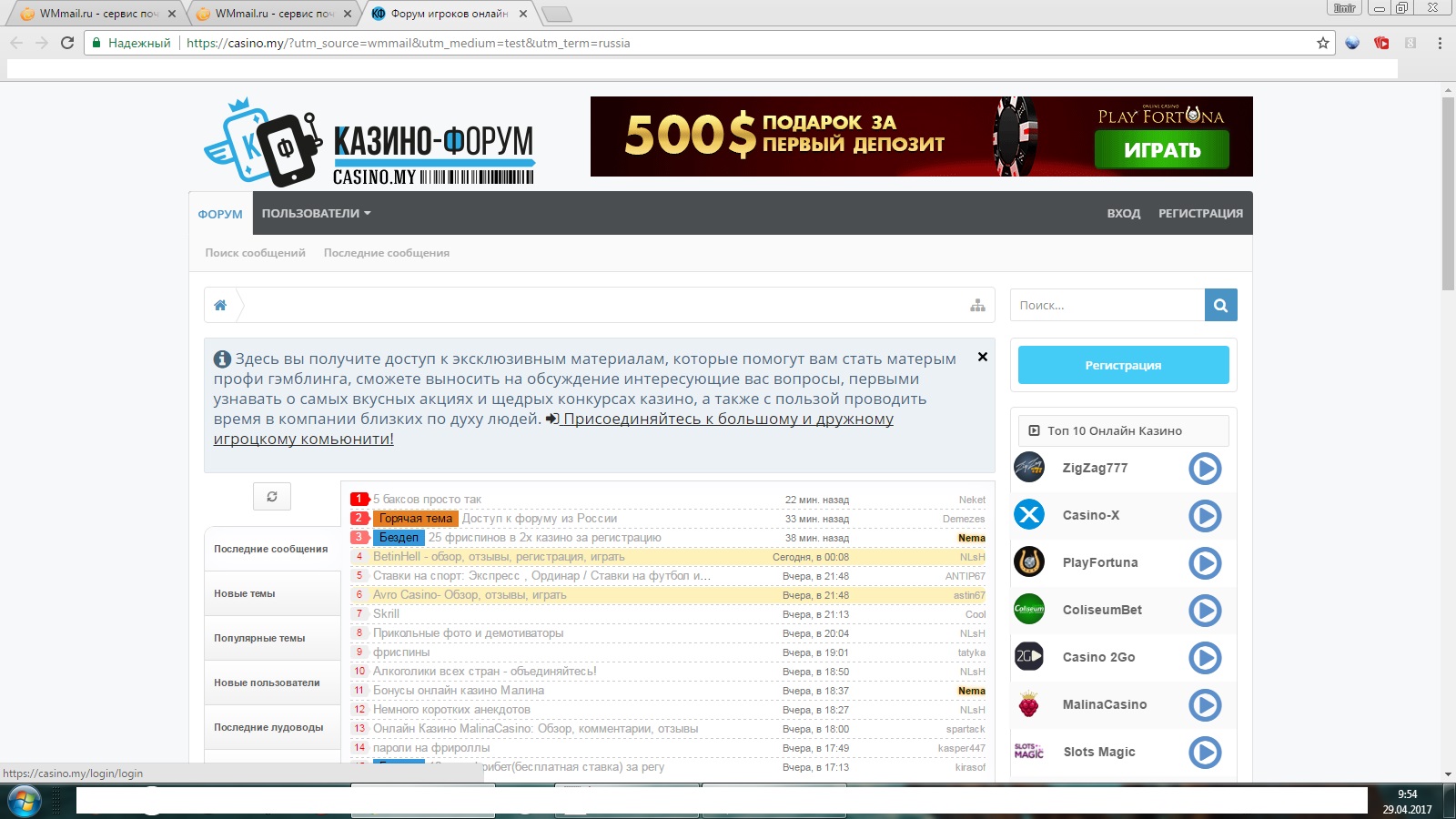Play button next to PlayFortuna
This screenshot has width=1456, height=819.
(x=1205, y=563)
